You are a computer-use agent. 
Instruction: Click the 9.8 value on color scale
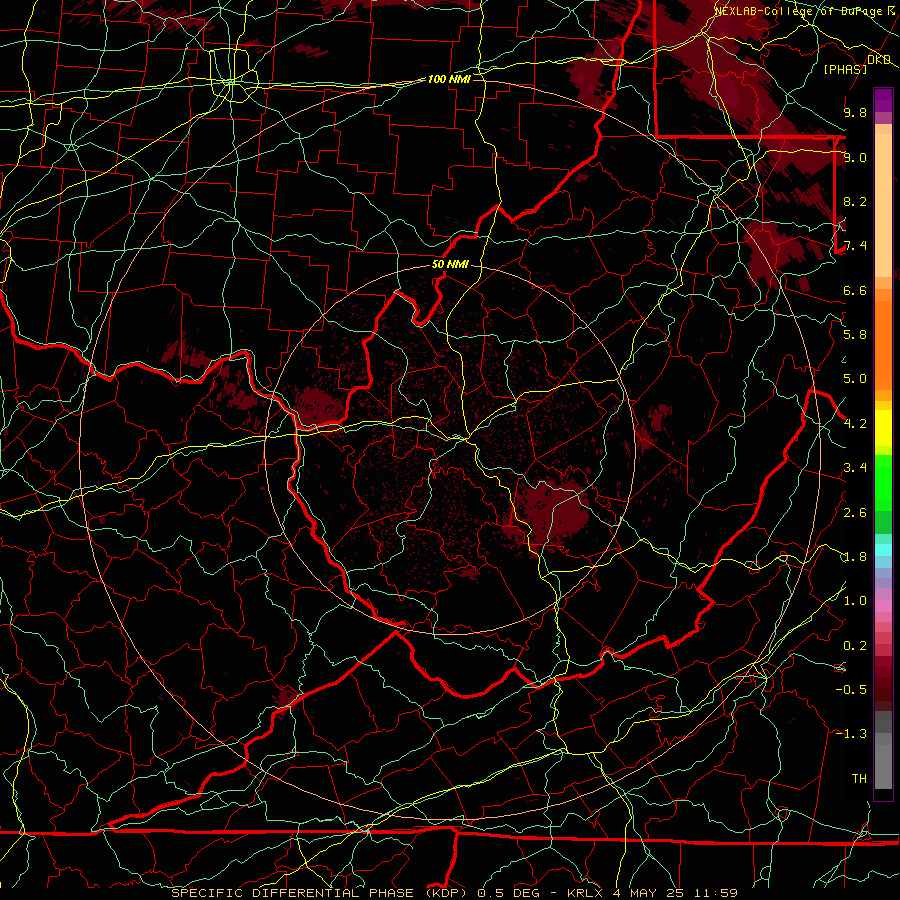(855, 112)
